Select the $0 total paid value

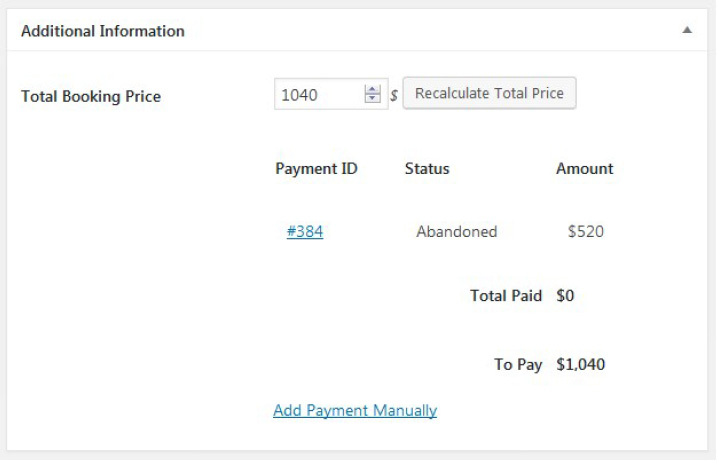(566, 296)
